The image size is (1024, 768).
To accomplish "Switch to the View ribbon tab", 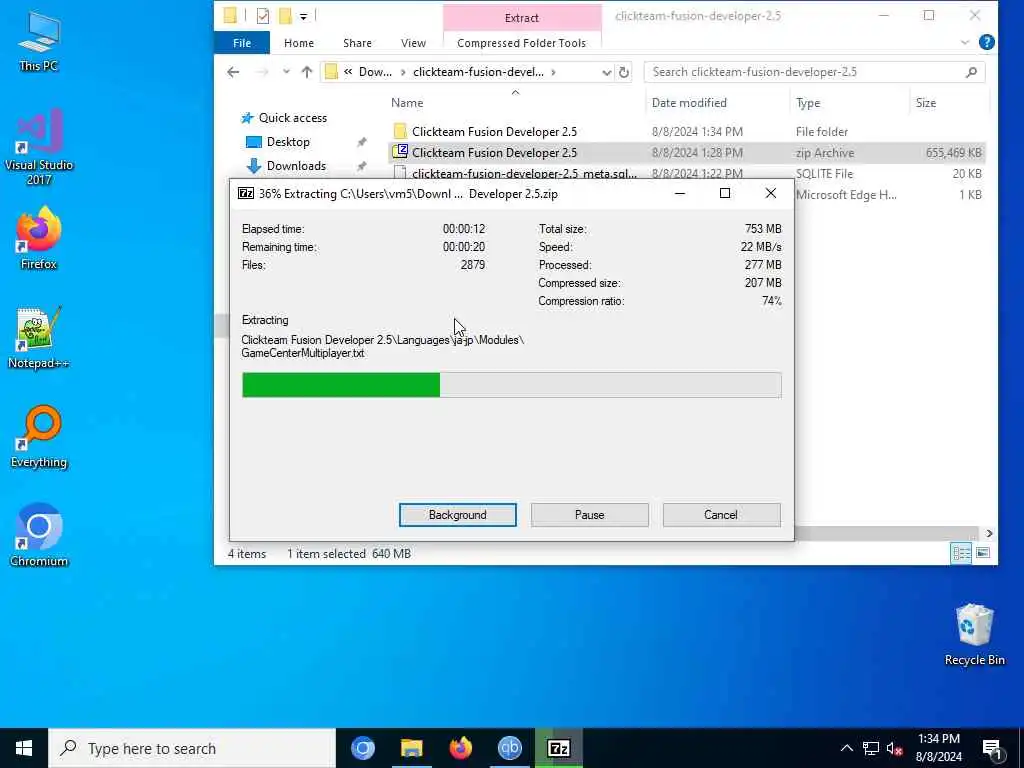I will tap(413, 42).
